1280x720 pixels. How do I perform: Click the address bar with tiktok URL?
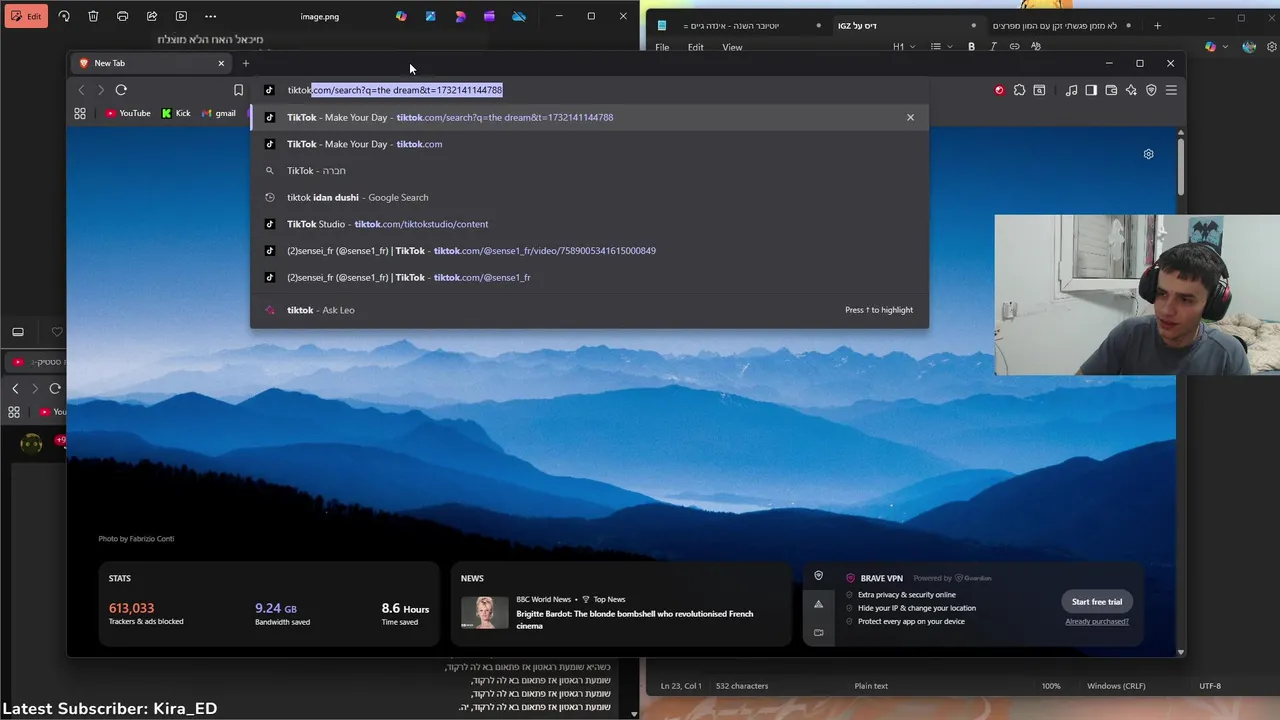[x=590, y=90]
